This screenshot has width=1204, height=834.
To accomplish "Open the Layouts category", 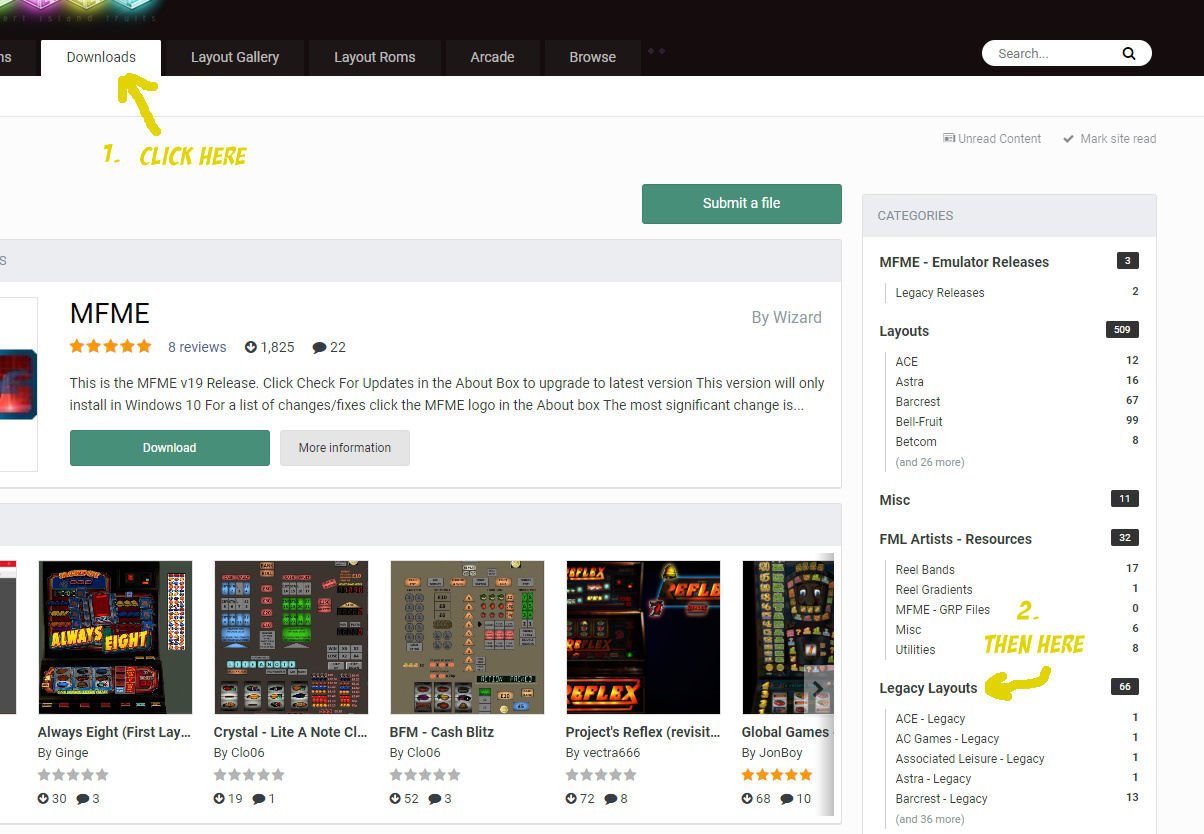I will [x=904, y=331].
